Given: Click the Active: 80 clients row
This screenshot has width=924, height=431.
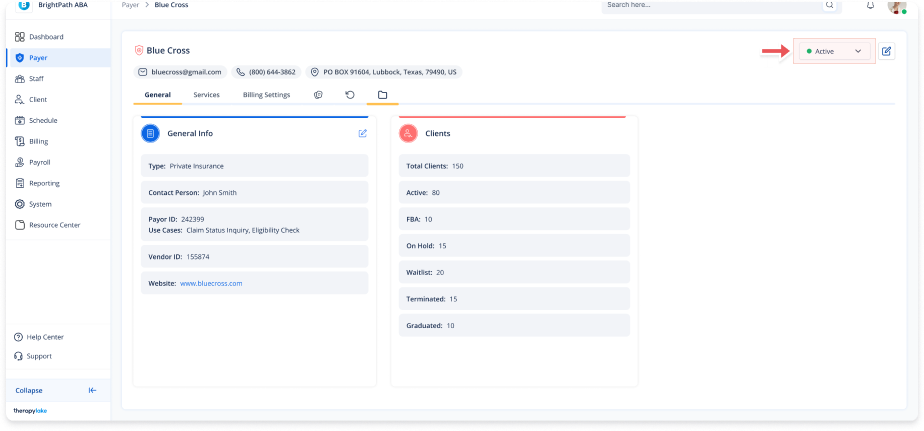Looking at the screenshot, I should [514, 193].
